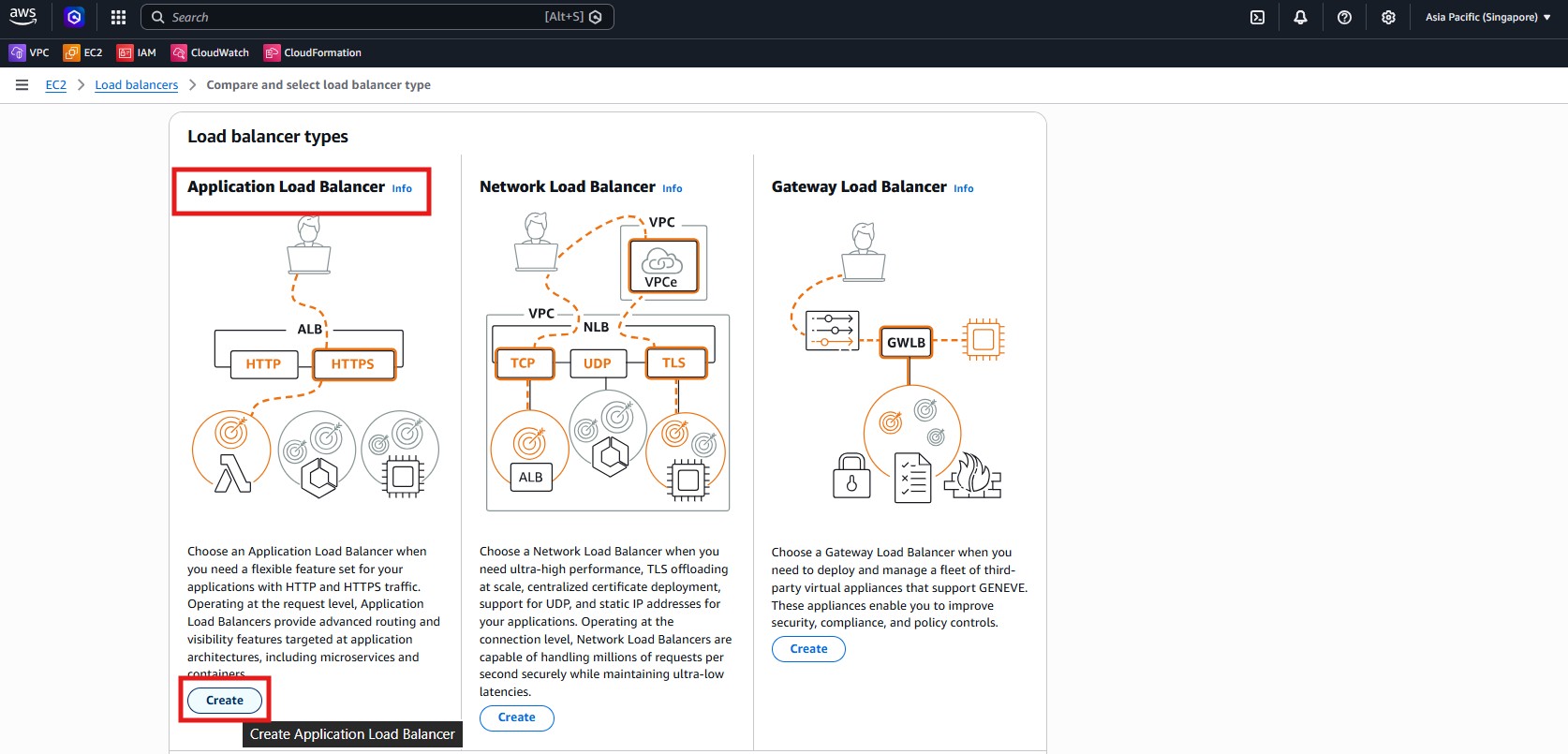
Task: Open the help question mark icon
Action: [x=1344, y=17]
